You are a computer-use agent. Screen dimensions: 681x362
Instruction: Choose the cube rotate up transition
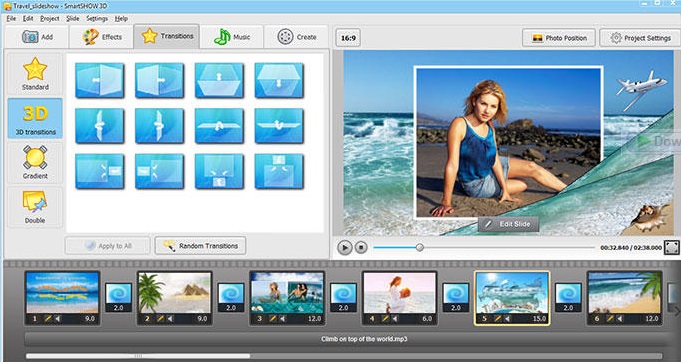[x=219, y=80]
